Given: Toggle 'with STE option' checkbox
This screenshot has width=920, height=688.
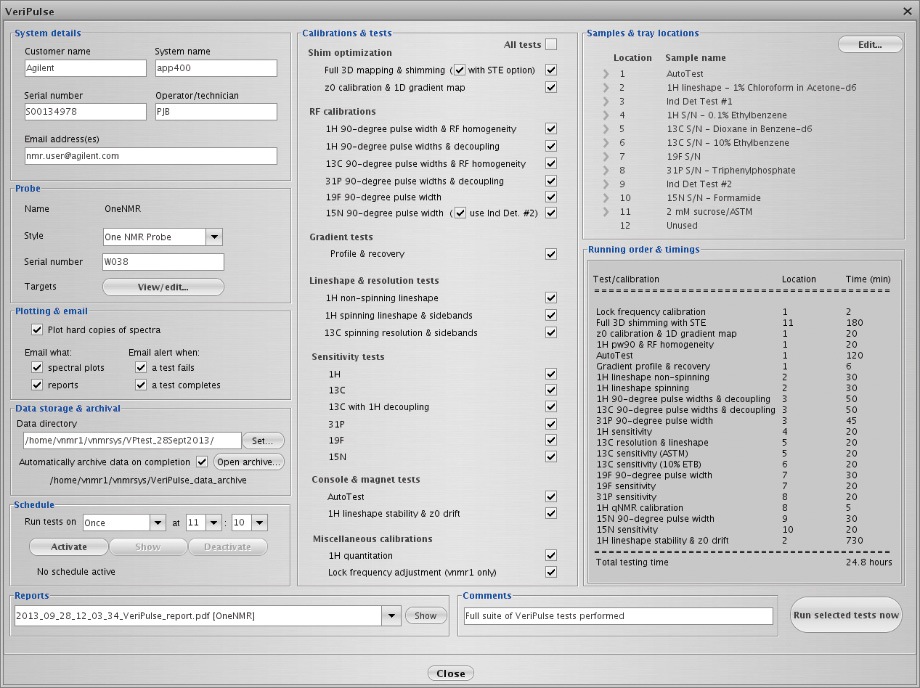Looking at the screenshot, I should pos(459,70).
